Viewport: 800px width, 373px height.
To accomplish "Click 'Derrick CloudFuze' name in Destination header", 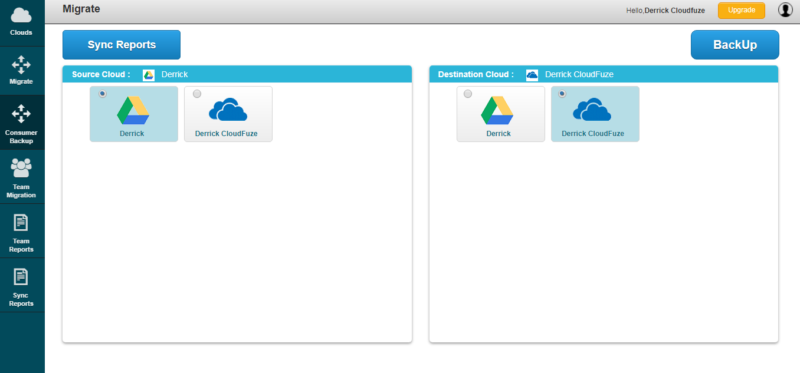I will point(579,74).
